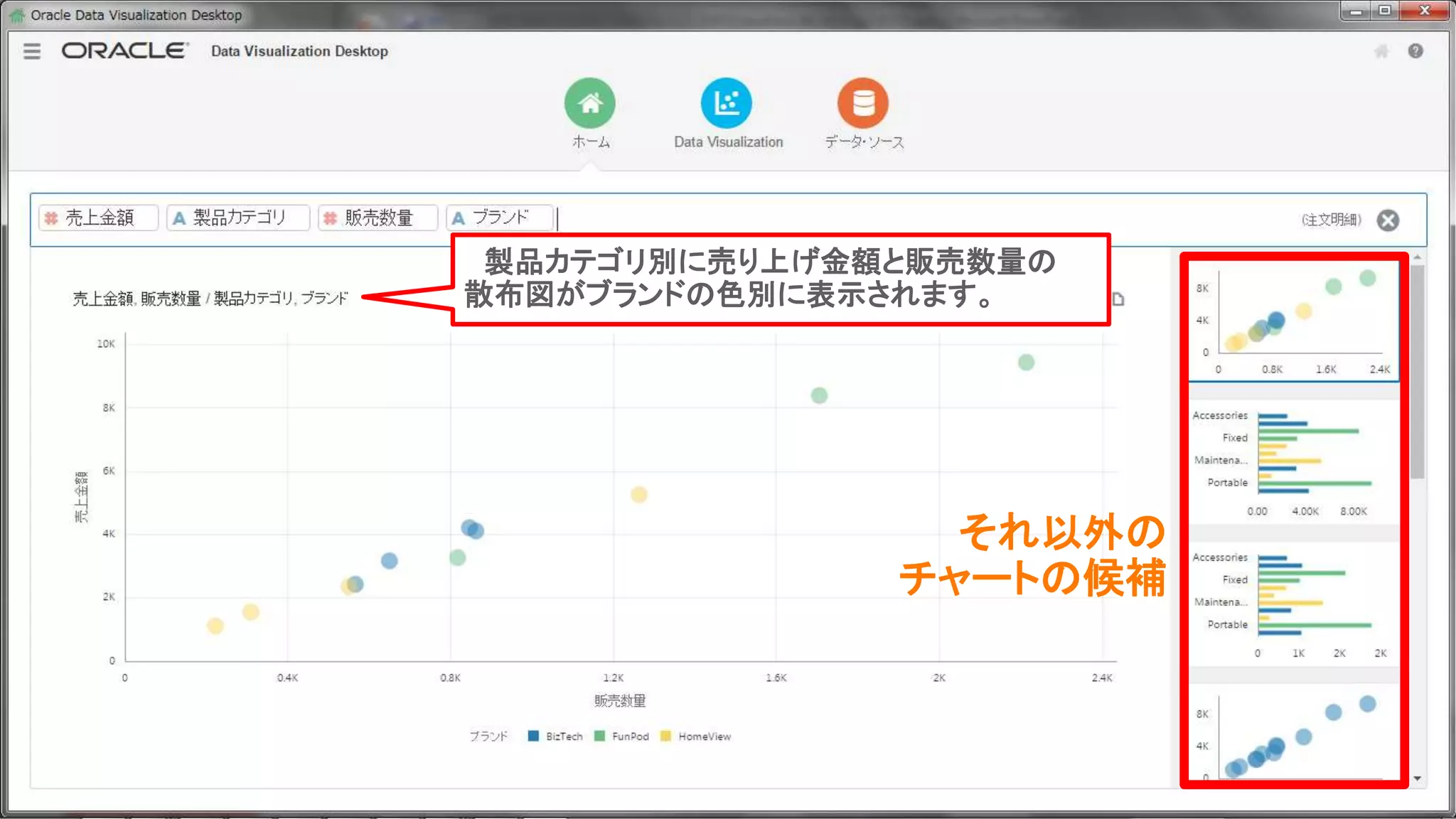Viewport: 1456px width, 819px height.
Task: Click the HomeView yellow legend swatch
Action: [x=665, y=736]
